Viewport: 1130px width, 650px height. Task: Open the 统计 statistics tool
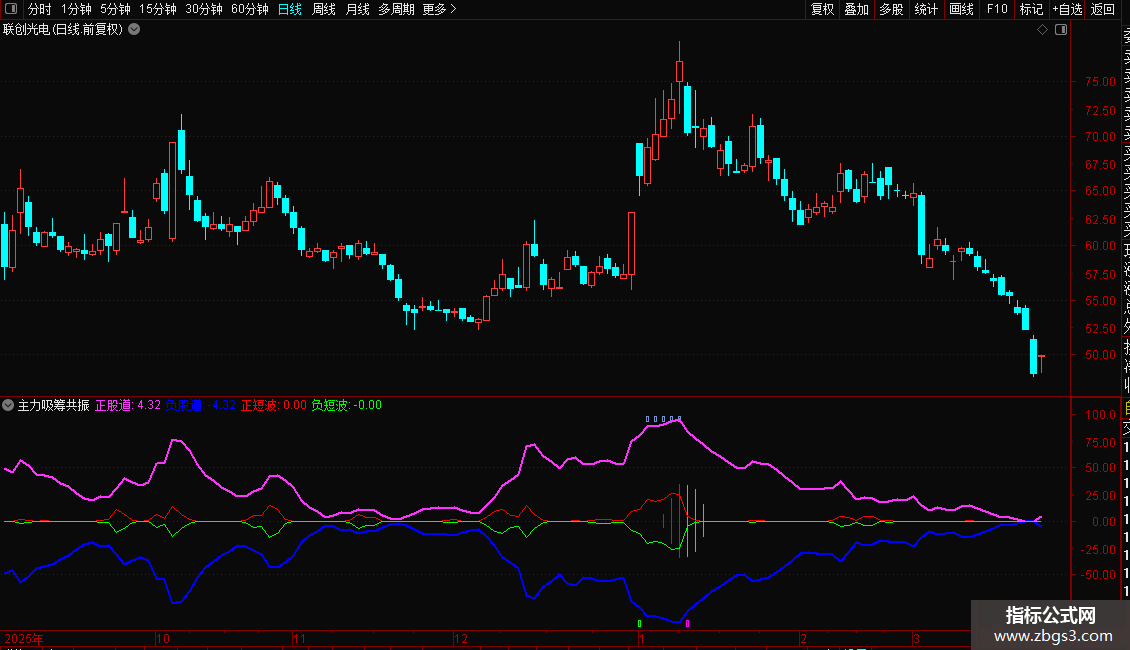click(x=926, y=9)
